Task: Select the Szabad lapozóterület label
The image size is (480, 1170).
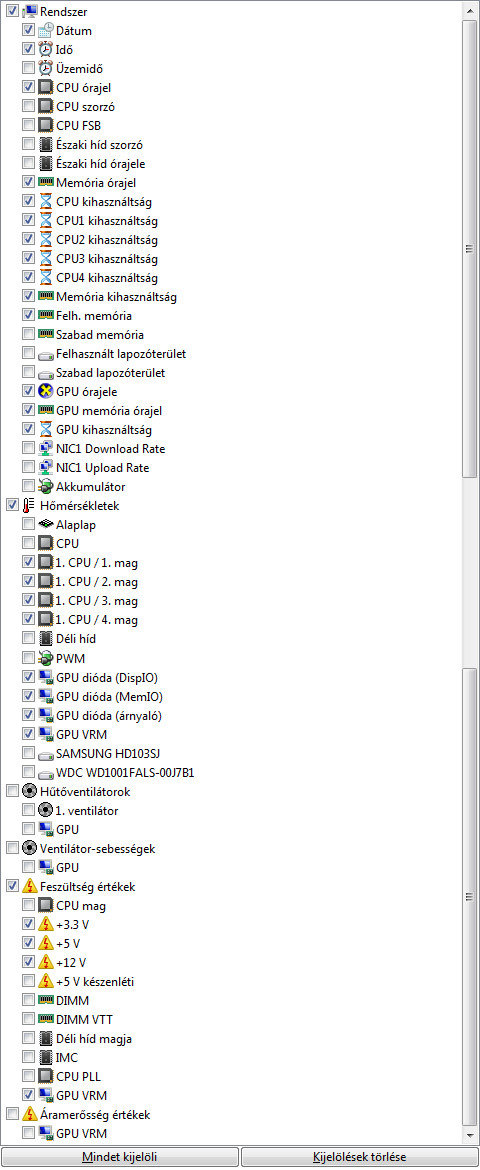Action: click(110, 372)
